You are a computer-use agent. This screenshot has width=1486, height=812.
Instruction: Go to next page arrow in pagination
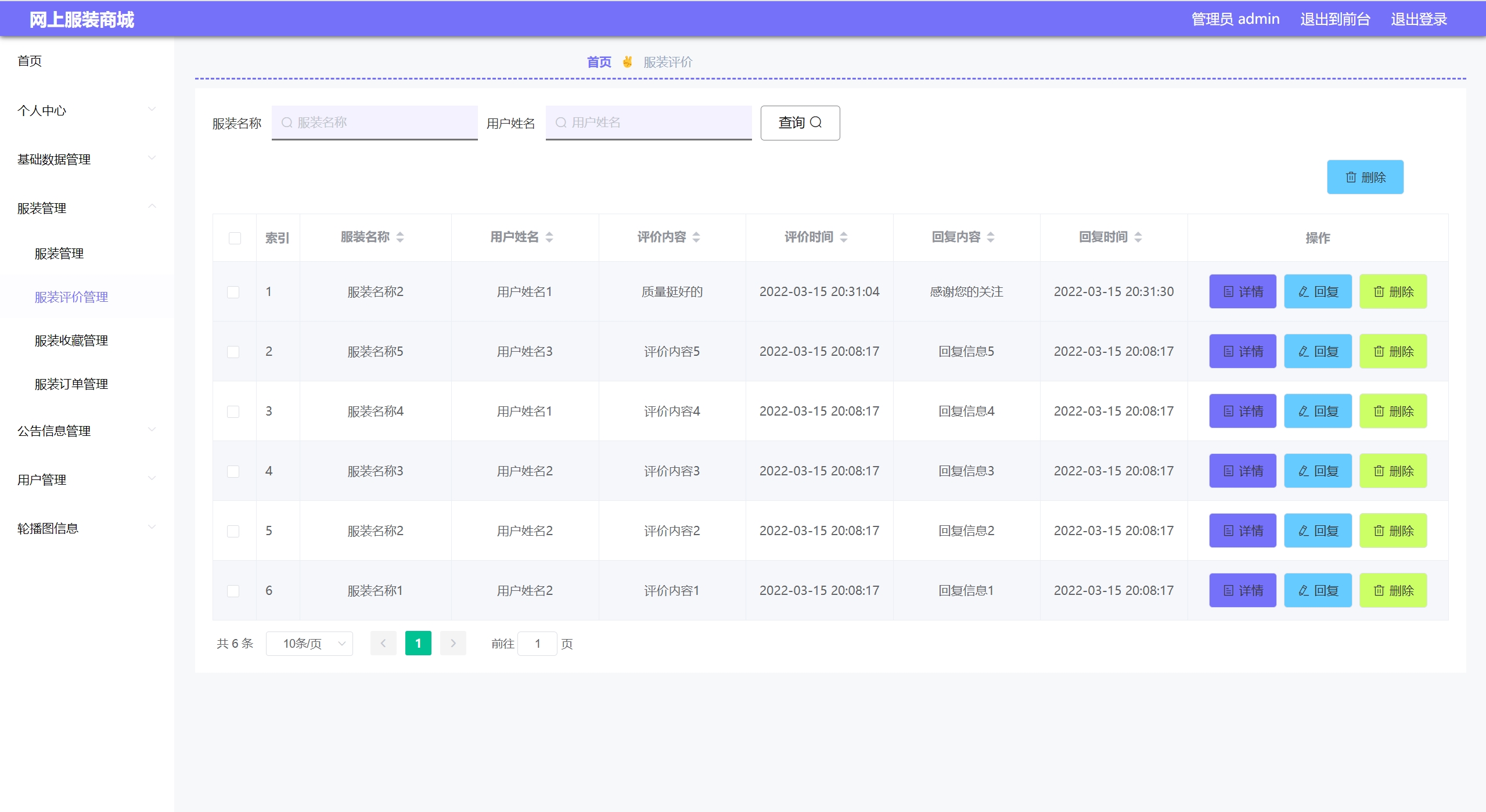453,643
